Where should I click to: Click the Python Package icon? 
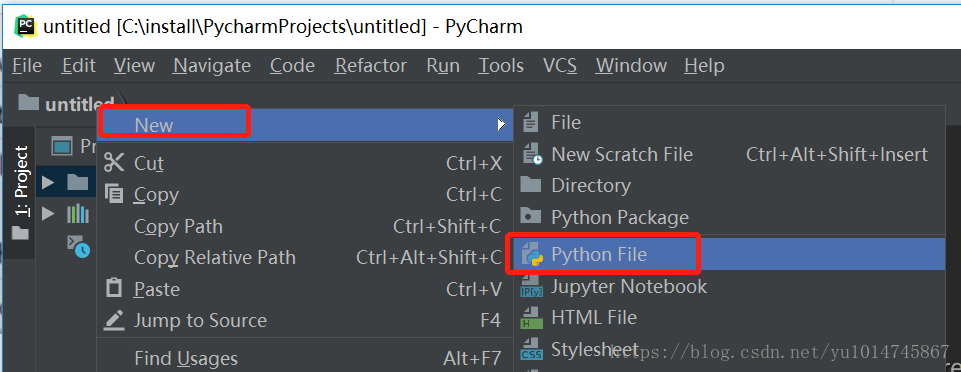coord(531,216)
